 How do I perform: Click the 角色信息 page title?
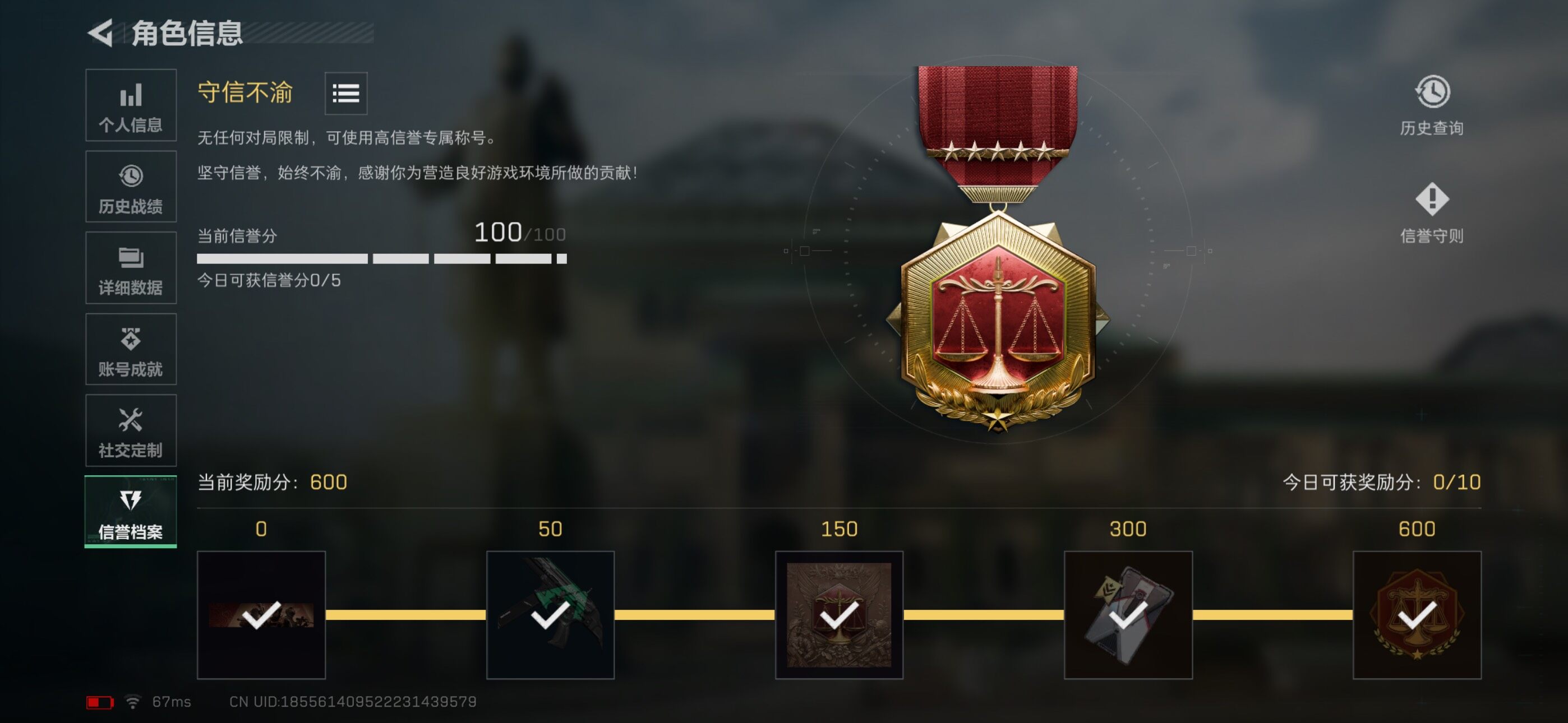coord(187,33)
